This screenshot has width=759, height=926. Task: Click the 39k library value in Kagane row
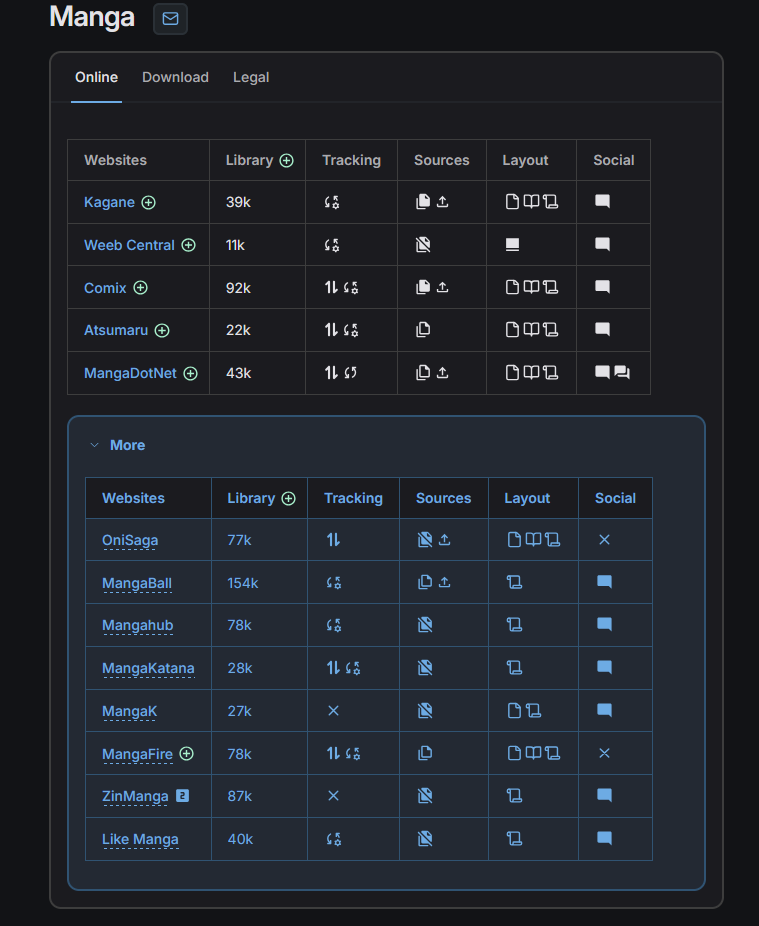[238, 203]
